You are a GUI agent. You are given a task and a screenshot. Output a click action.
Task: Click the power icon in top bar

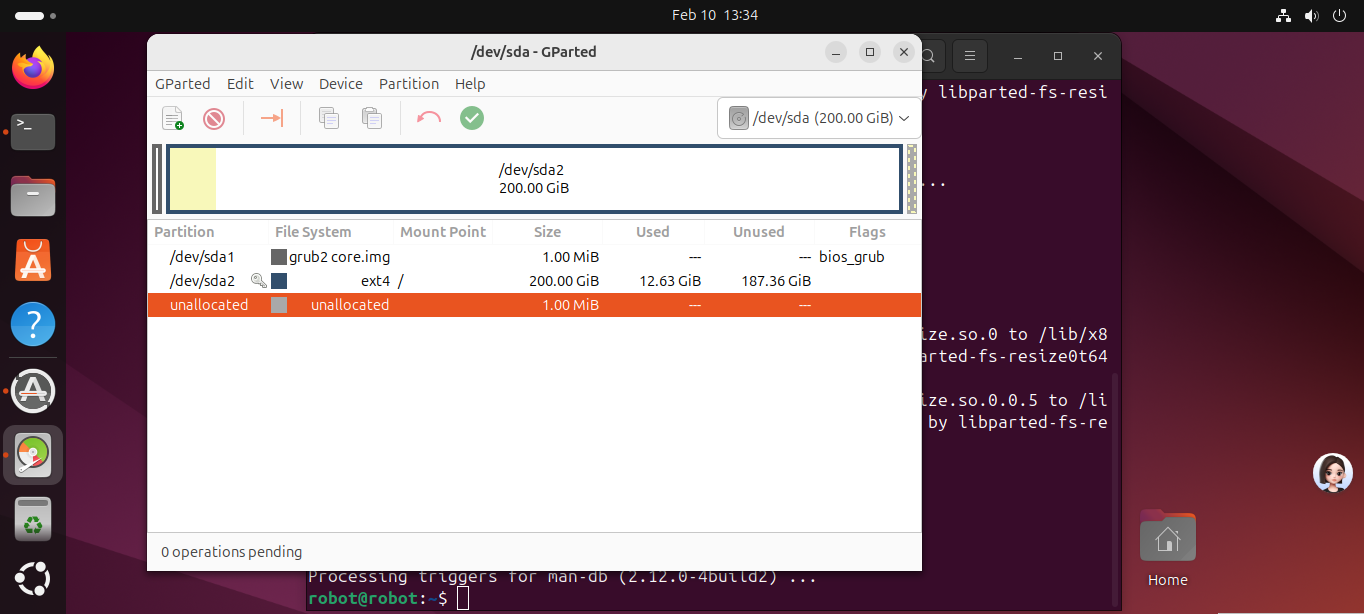pos(1340,15)
